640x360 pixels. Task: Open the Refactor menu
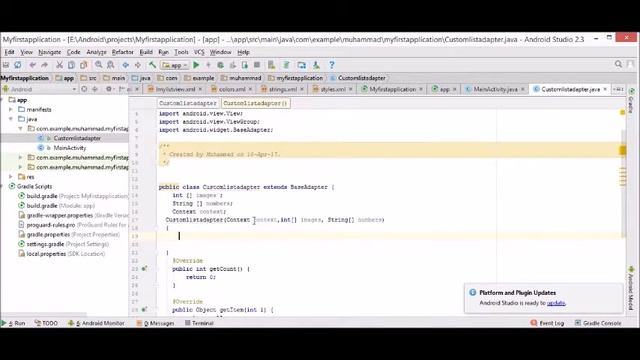click(122, 52)
